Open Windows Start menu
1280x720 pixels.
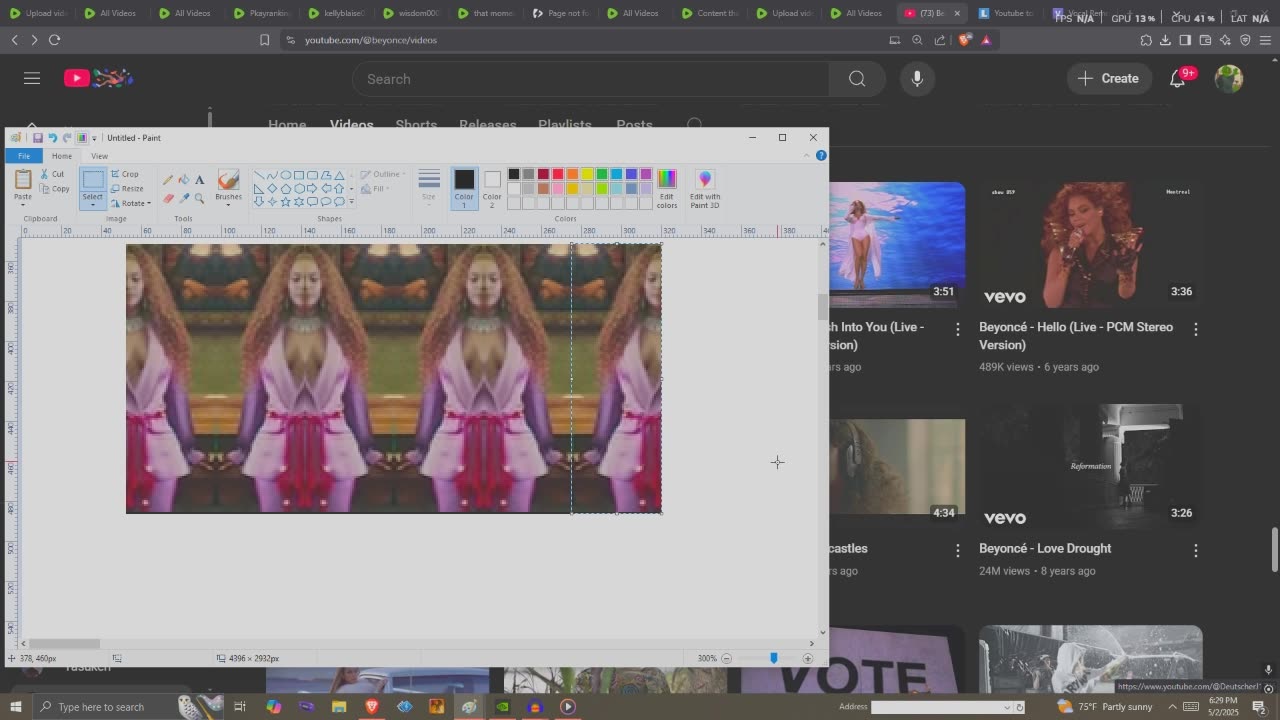click(x=15, y=707)
